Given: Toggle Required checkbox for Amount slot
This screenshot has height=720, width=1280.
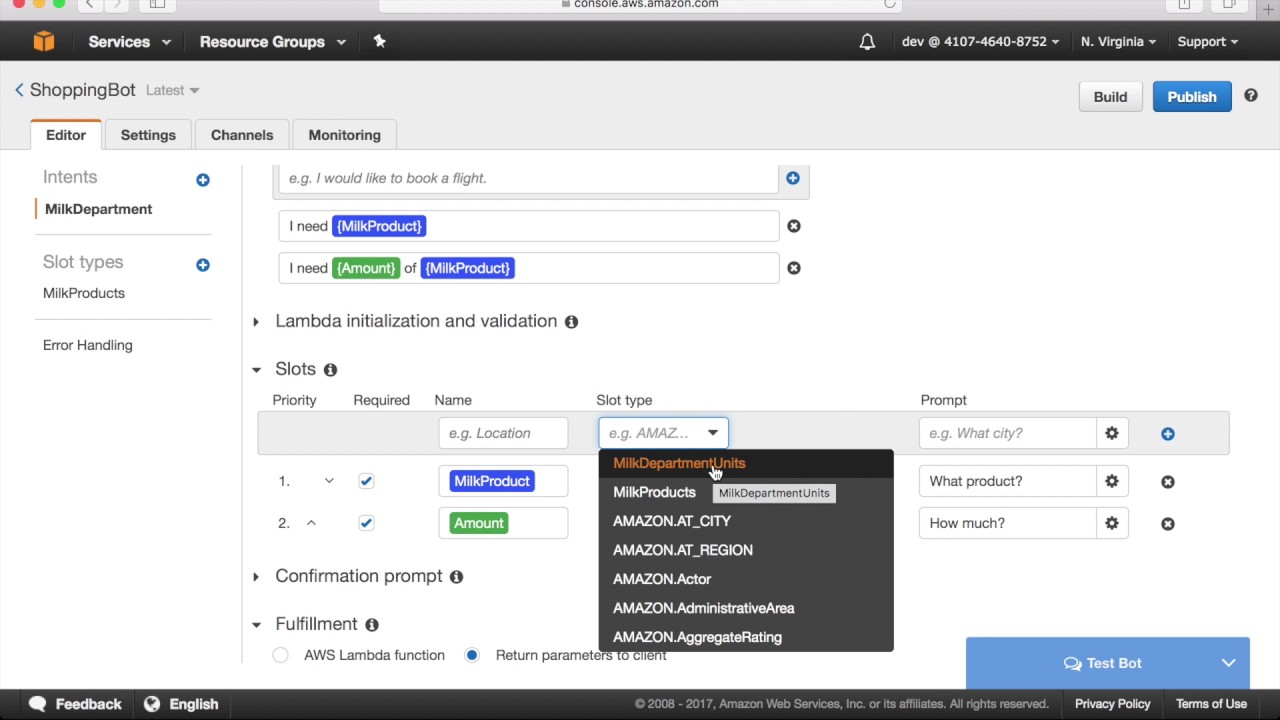Looking at the screenshot, I should pos(366,523).
